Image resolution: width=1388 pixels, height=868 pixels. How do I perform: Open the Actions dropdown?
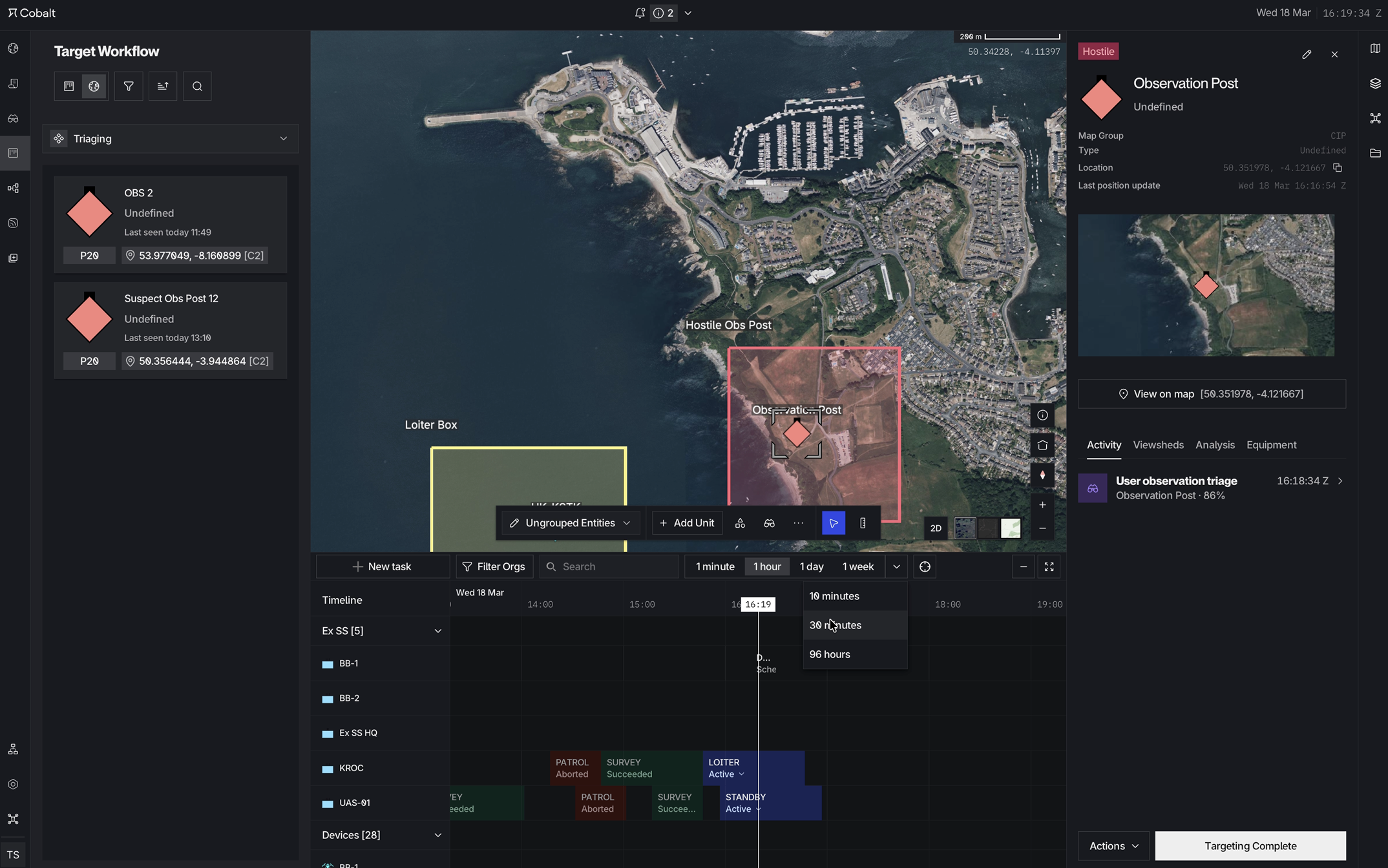1113,845
